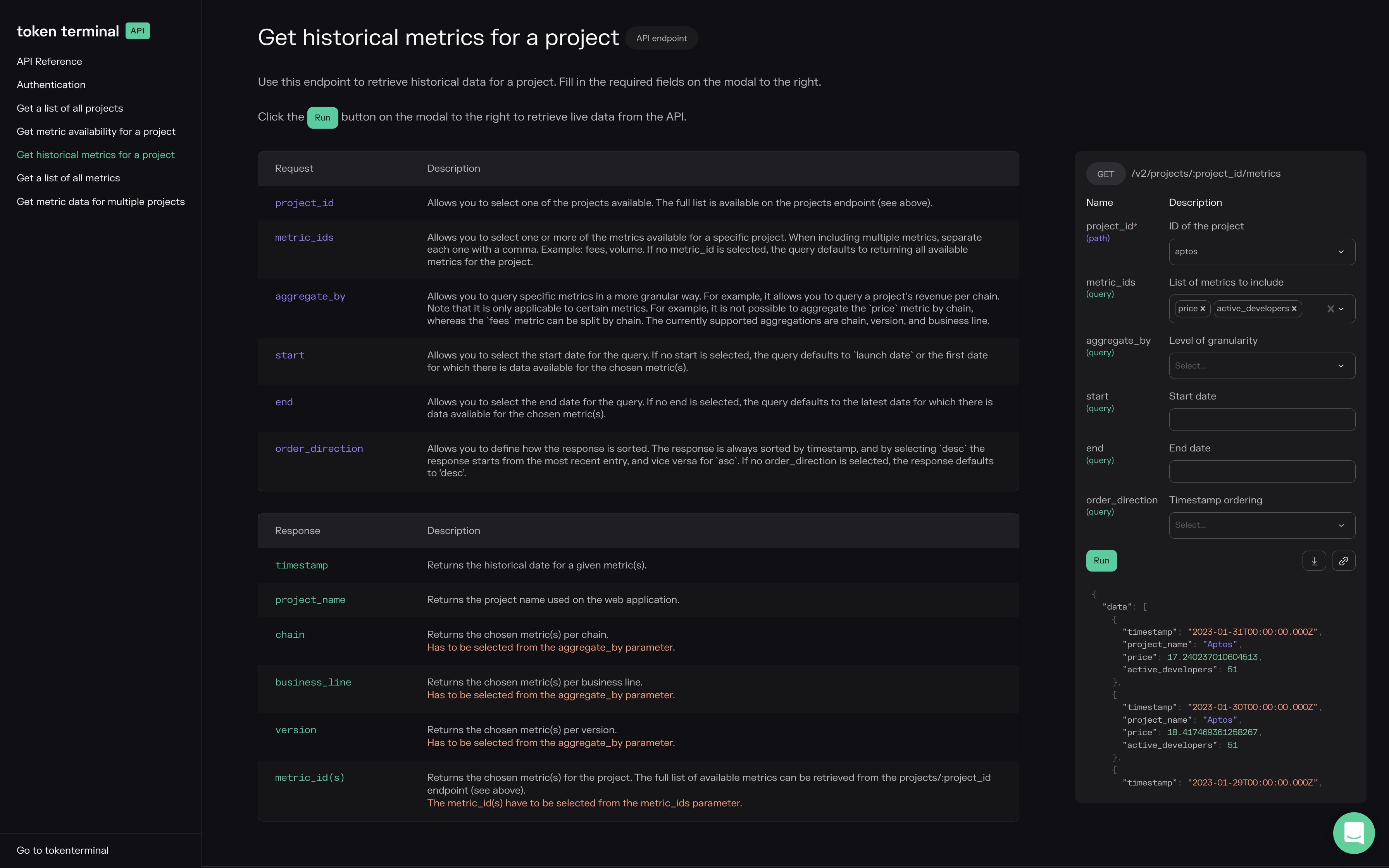Copy the request link

point(1344,561)
